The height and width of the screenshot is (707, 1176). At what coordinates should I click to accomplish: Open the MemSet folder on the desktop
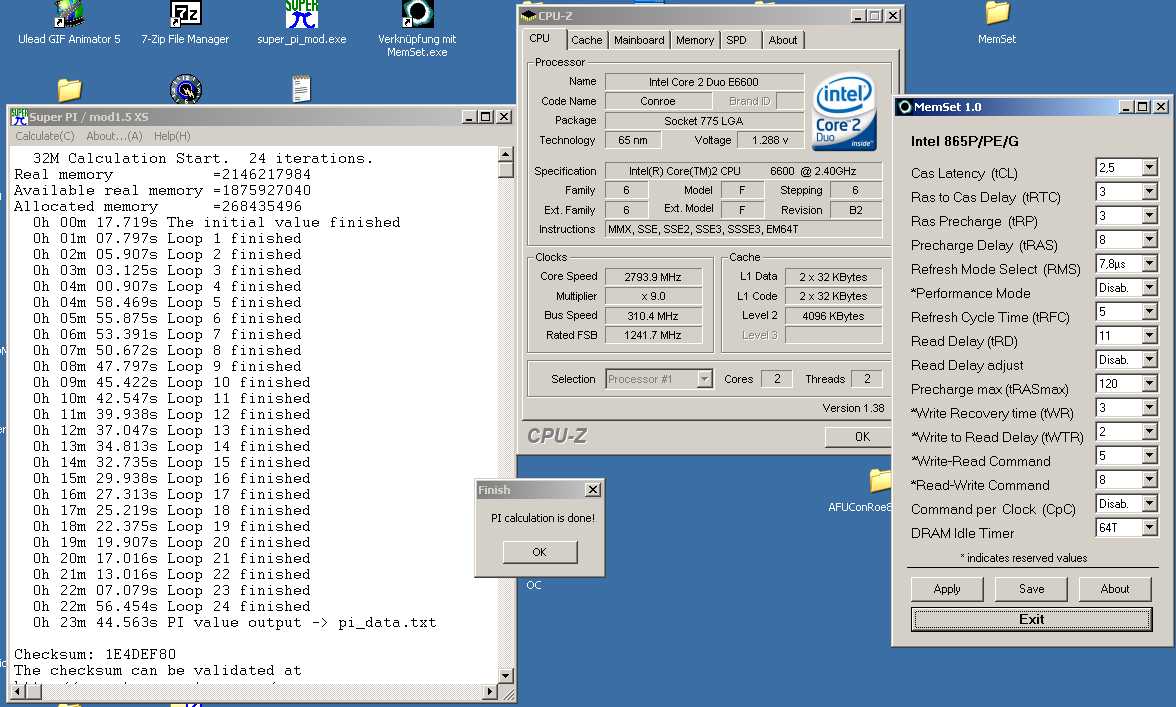click(997, 13)
